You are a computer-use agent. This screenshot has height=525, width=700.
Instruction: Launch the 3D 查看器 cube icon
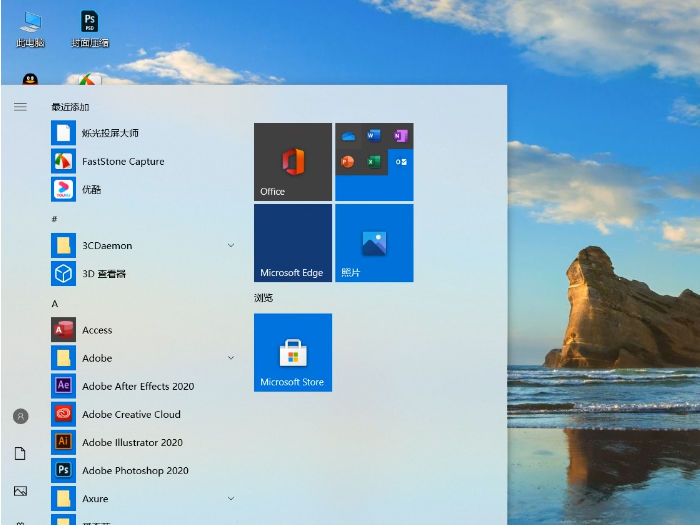click(x=63, y=274)
